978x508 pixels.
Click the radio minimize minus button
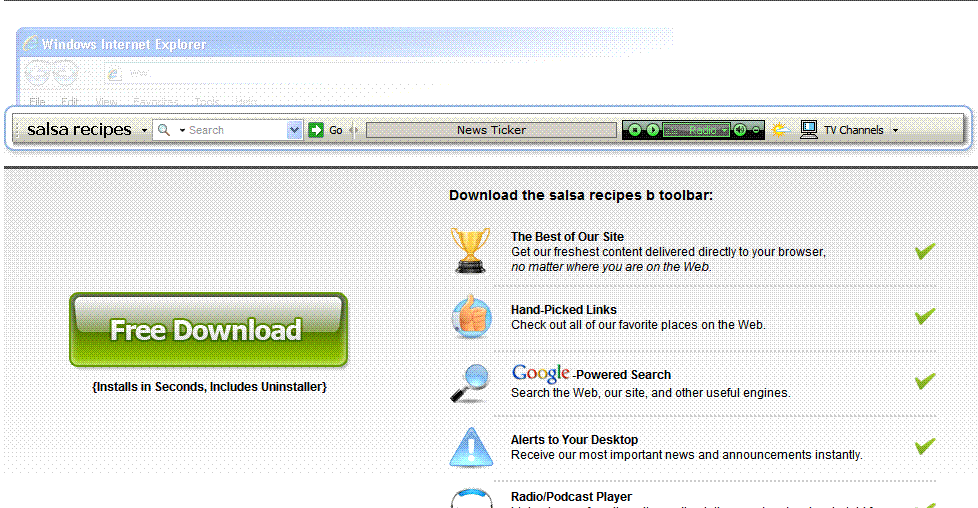pyautogui.click(x=756, y=130)
